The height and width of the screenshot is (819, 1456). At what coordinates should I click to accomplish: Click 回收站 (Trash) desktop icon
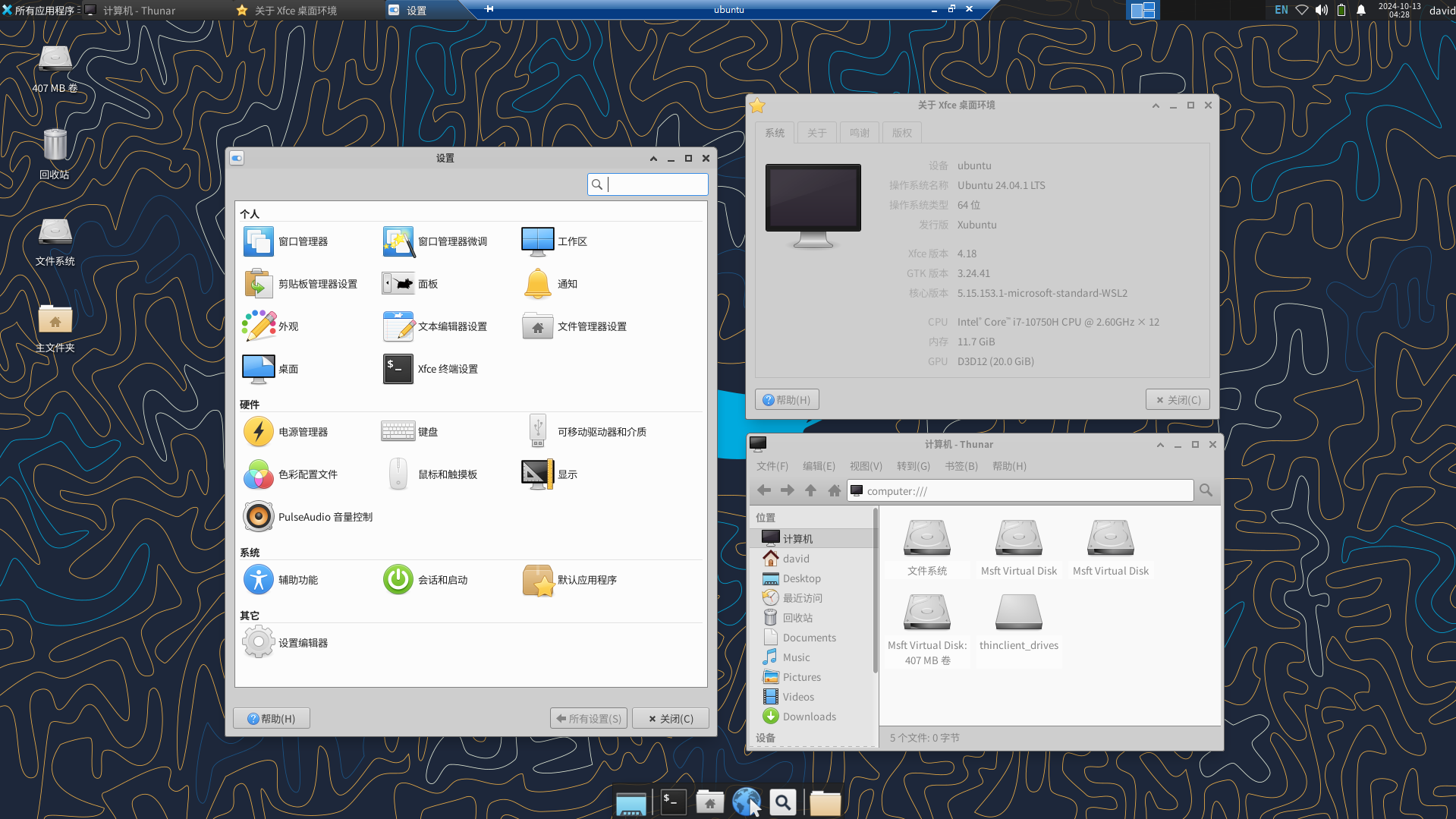click(x=55, y=153)
